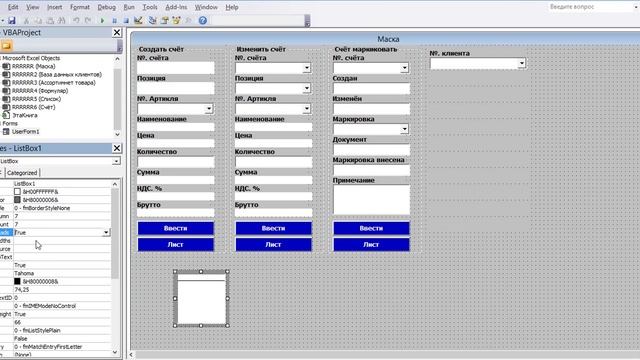Open the Insert menu

pyautogui.click(x=54, y=7)
